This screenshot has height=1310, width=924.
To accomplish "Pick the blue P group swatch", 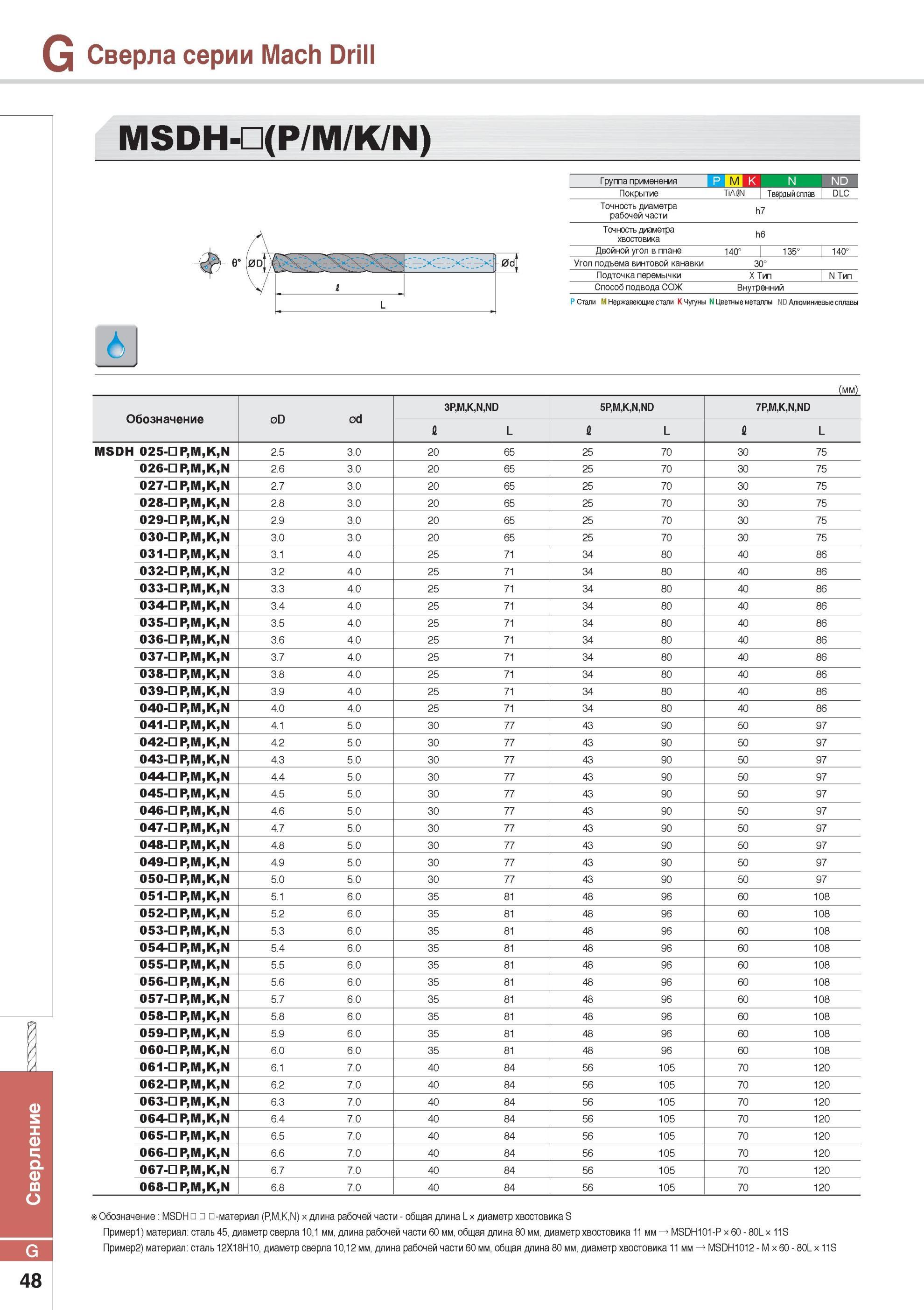I will point(716,181).
